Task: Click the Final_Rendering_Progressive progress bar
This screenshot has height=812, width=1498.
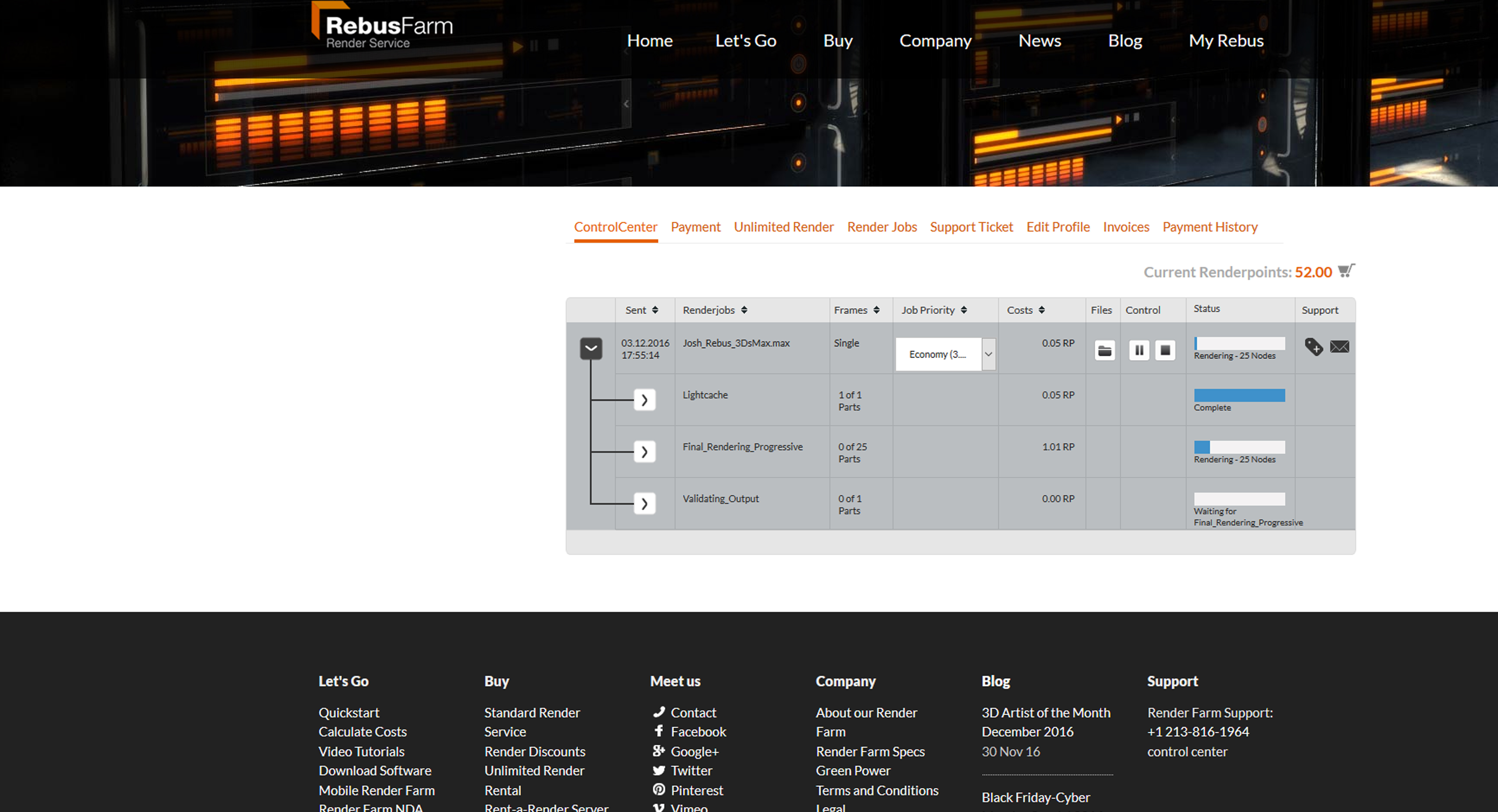Action: click(1239, 447)
